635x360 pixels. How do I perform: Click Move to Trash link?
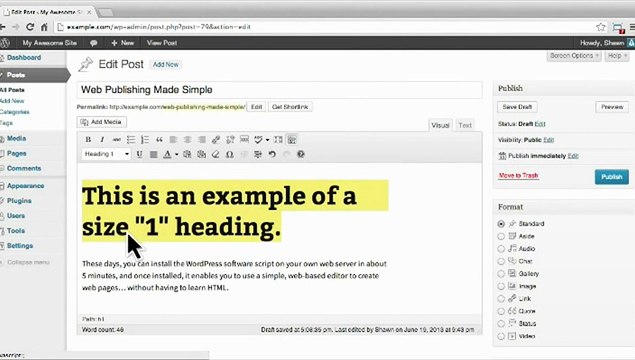pyautogui.click(x=518, y=176)
